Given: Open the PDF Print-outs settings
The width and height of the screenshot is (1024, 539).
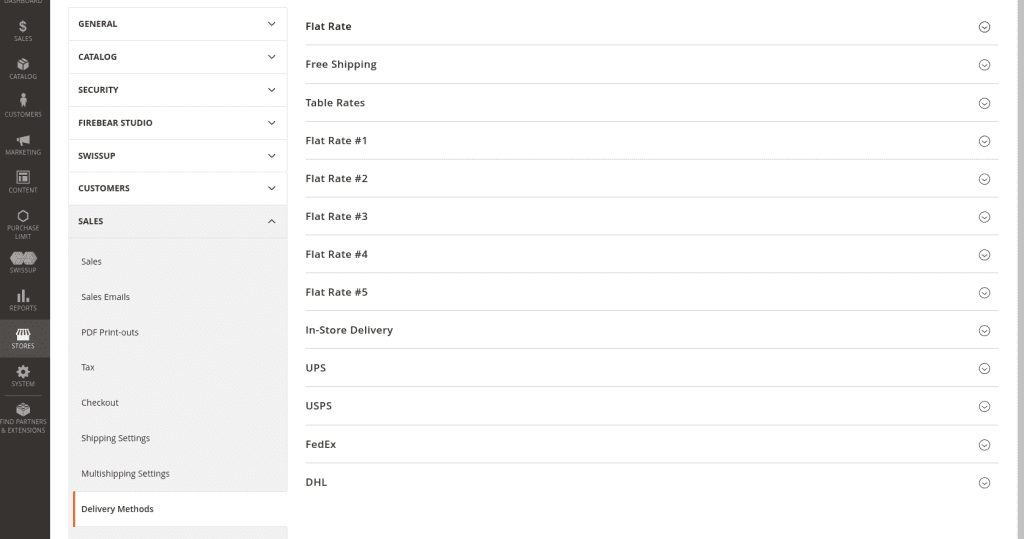Looking at the screenshot, I should click(x=110, y=332).
